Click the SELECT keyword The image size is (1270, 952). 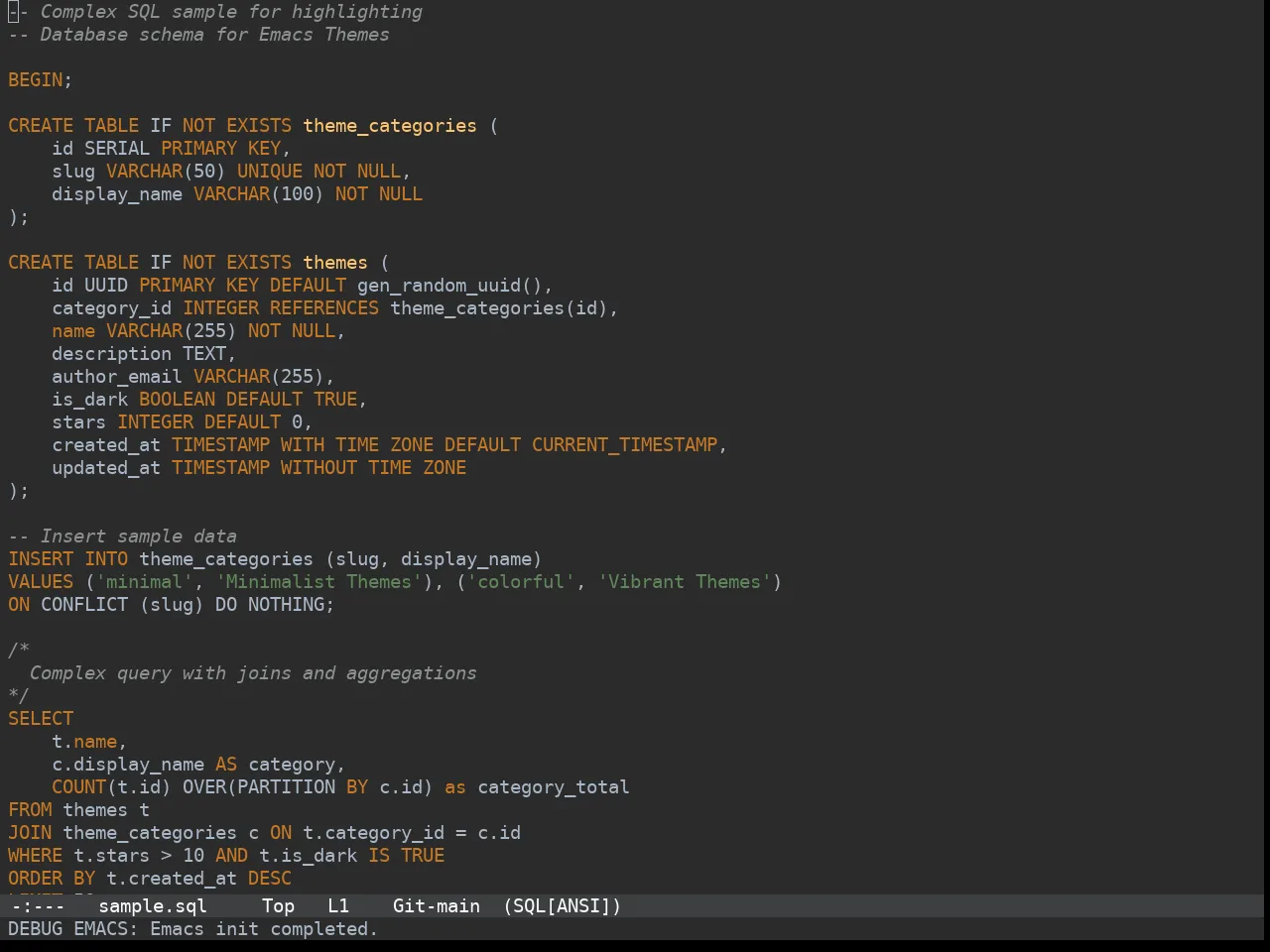41,719
